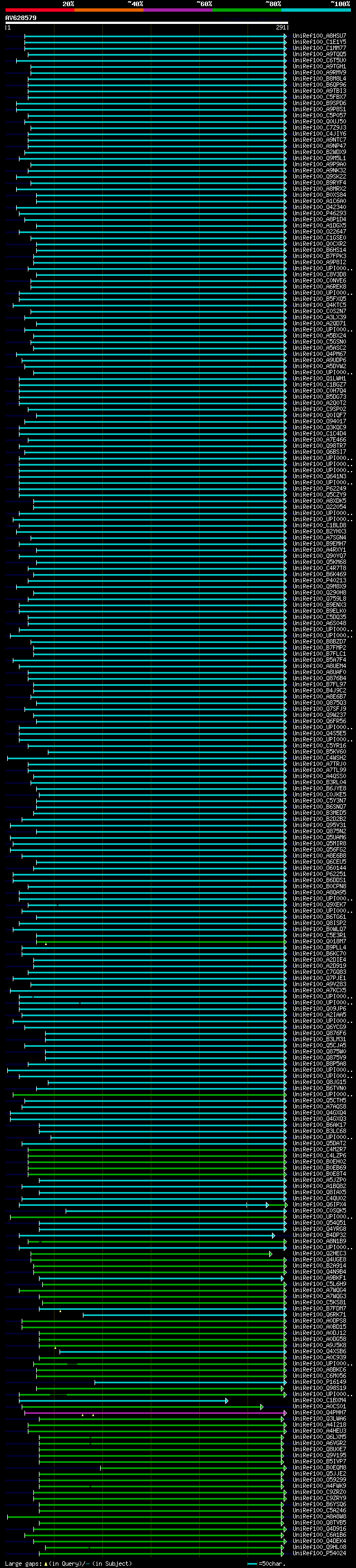Select label UniRef100_Q2HEC3
The width and height of the screenshot is (356, 1568).
pos(319,1253)
